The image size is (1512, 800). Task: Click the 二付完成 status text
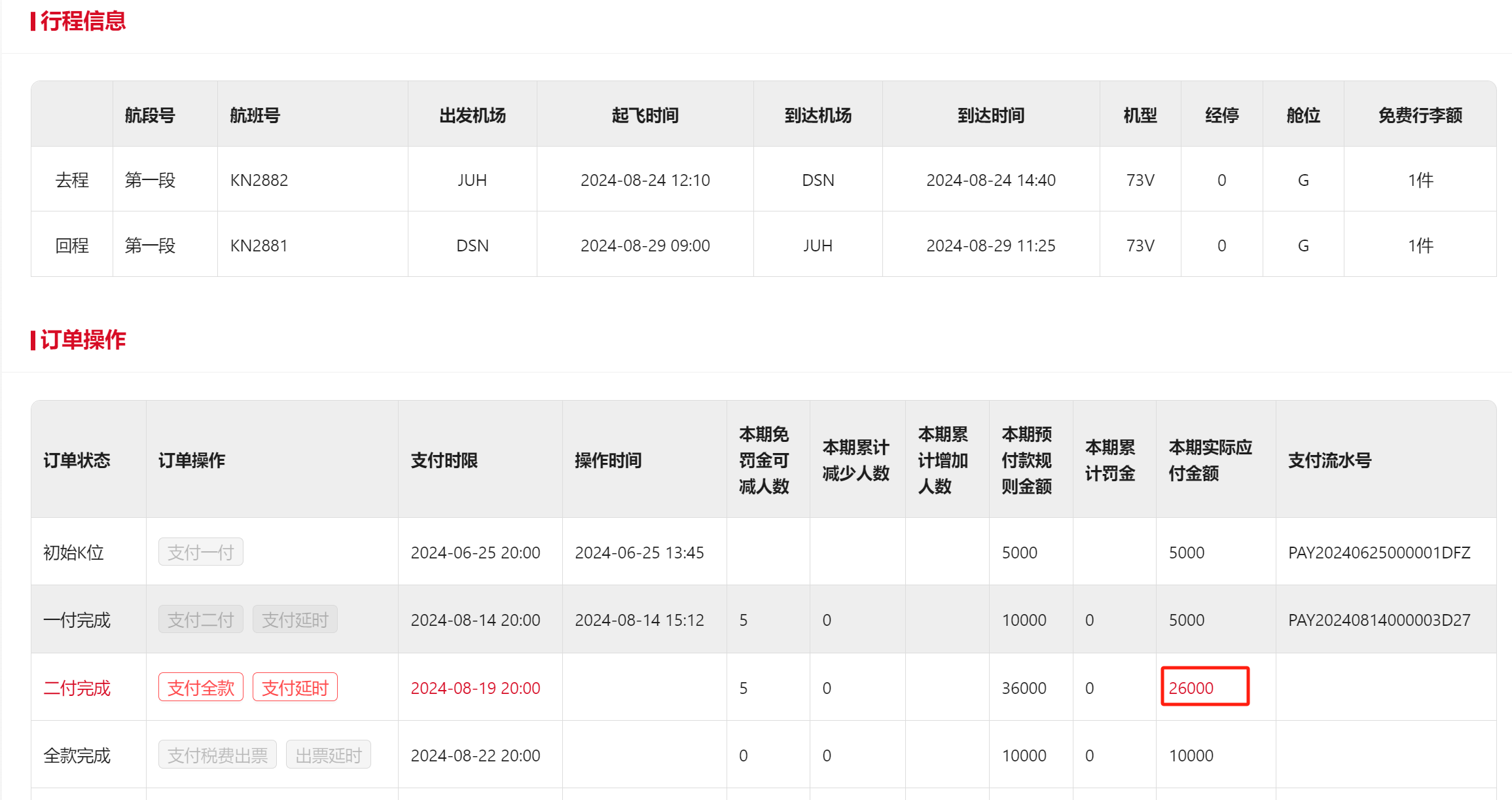[x=77, y=688]
